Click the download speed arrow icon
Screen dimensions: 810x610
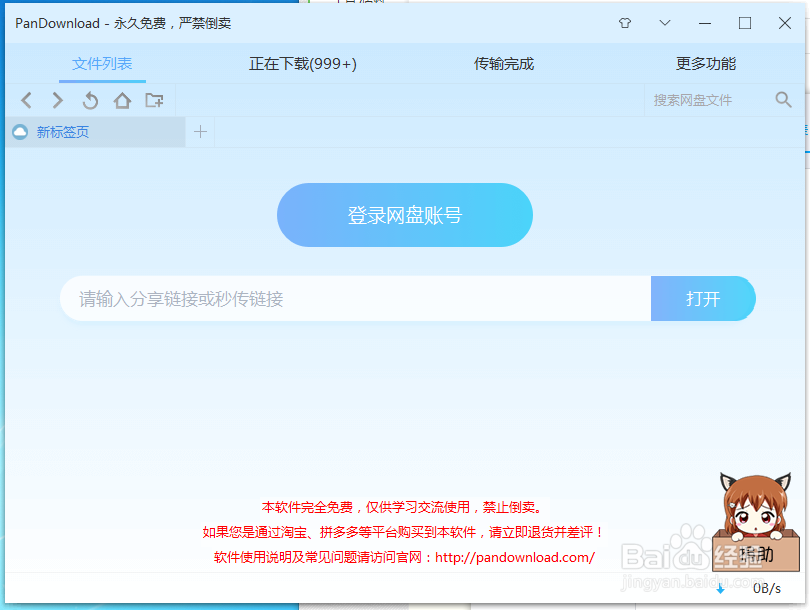(721, 588)
